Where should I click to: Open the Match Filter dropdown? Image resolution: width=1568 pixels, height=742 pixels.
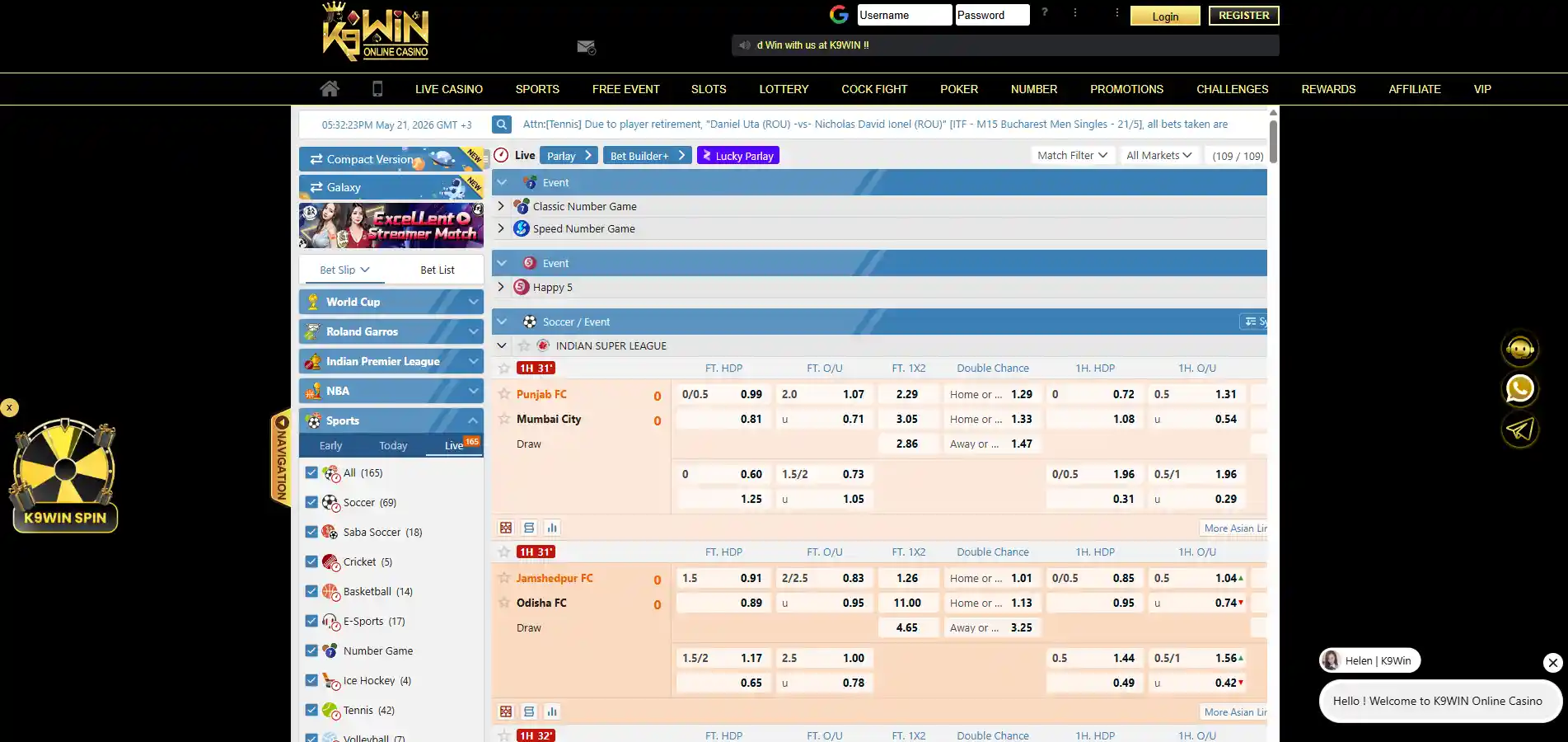[x=1072, y=155]
